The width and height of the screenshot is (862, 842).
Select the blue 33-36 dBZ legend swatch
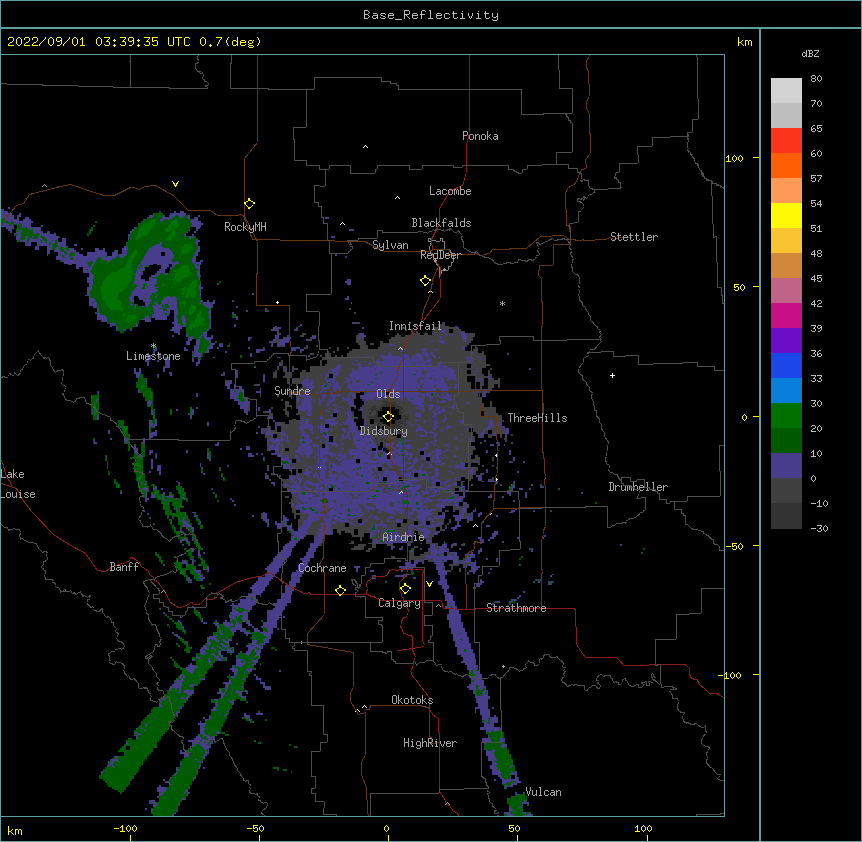(x=786, y=365)
